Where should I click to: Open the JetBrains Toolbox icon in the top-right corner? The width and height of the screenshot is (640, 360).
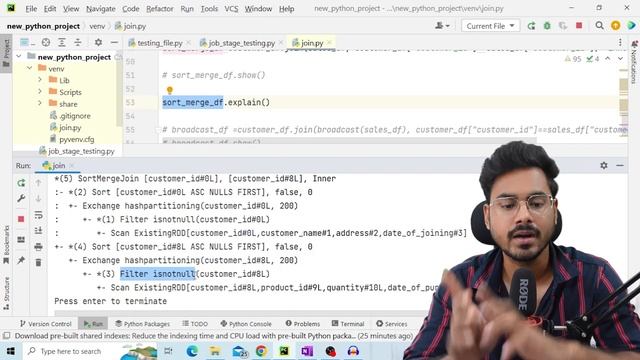[632, 26]
